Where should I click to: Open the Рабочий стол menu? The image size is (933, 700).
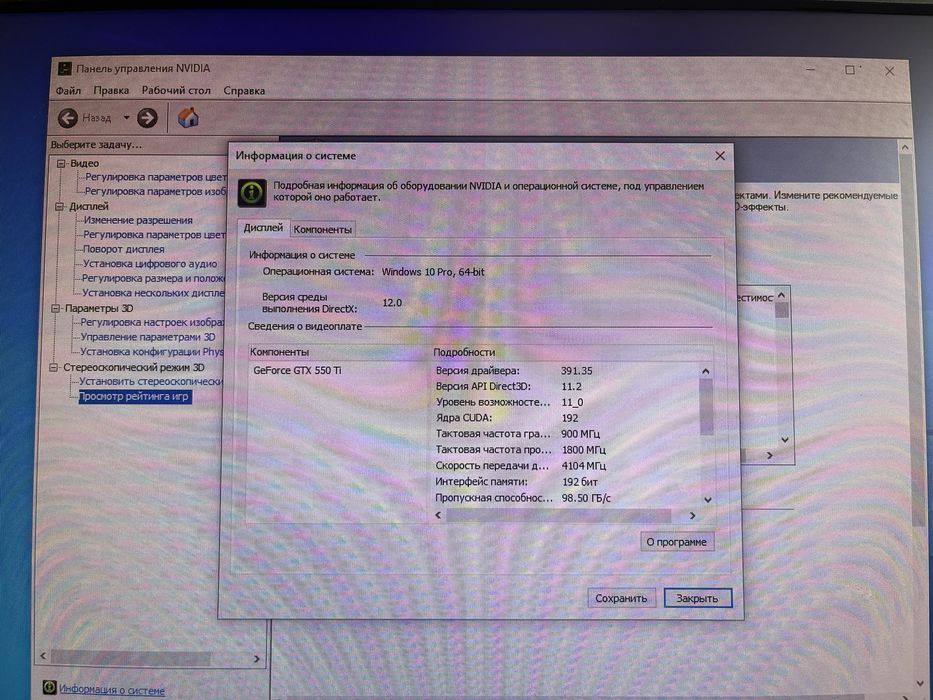point(176,90)
